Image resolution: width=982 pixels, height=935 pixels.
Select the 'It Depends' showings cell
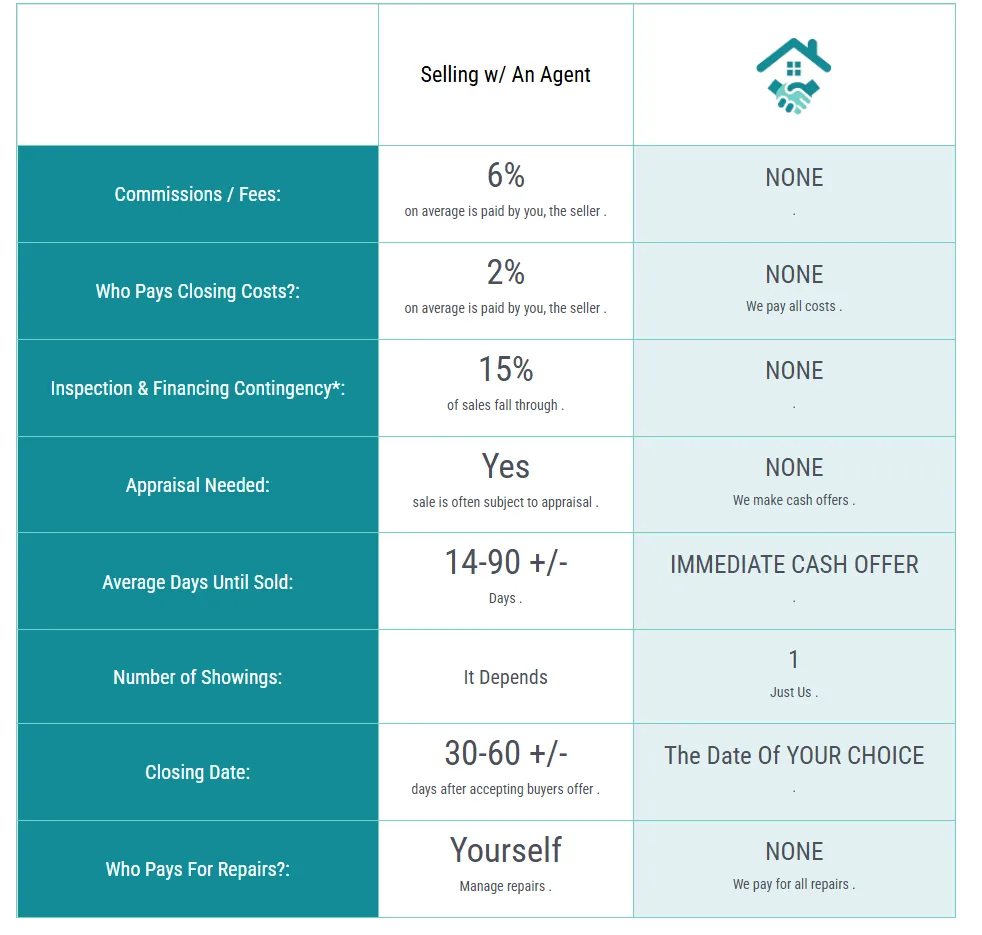point(505,677)
